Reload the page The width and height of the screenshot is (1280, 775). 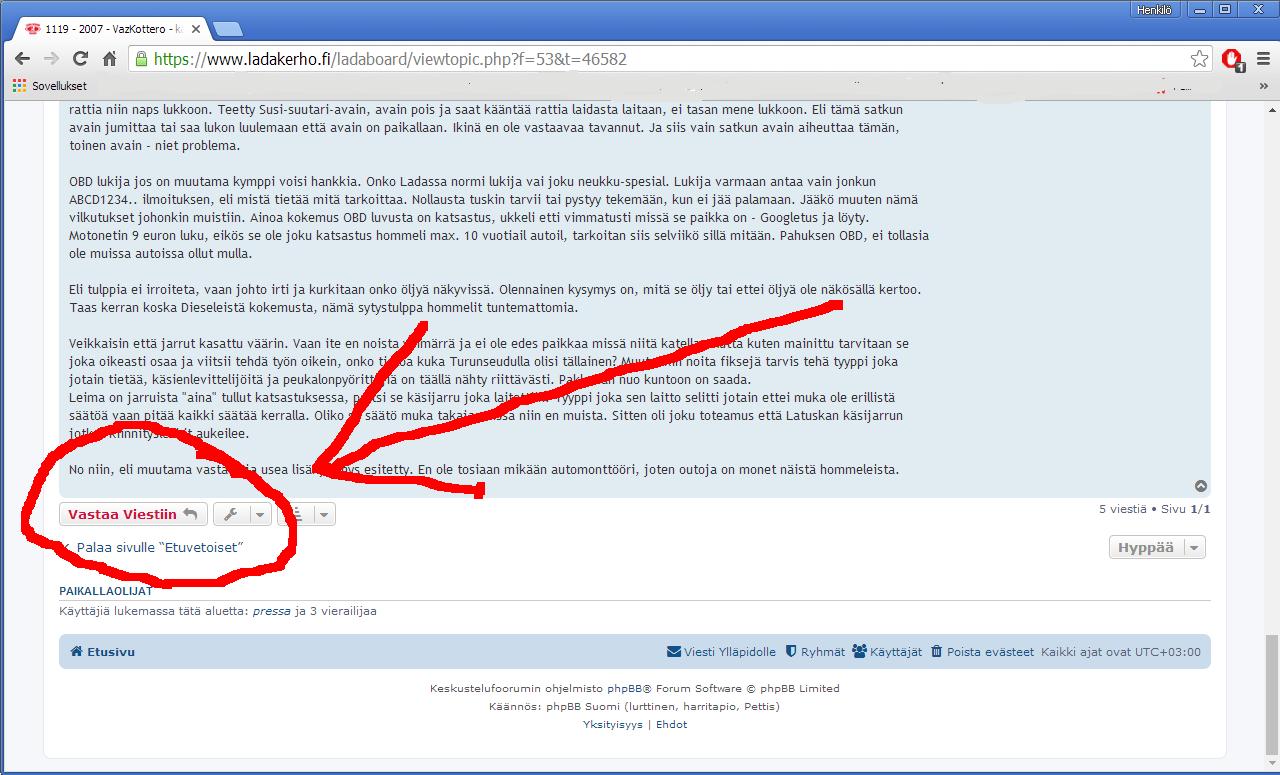tap(80, 59)
